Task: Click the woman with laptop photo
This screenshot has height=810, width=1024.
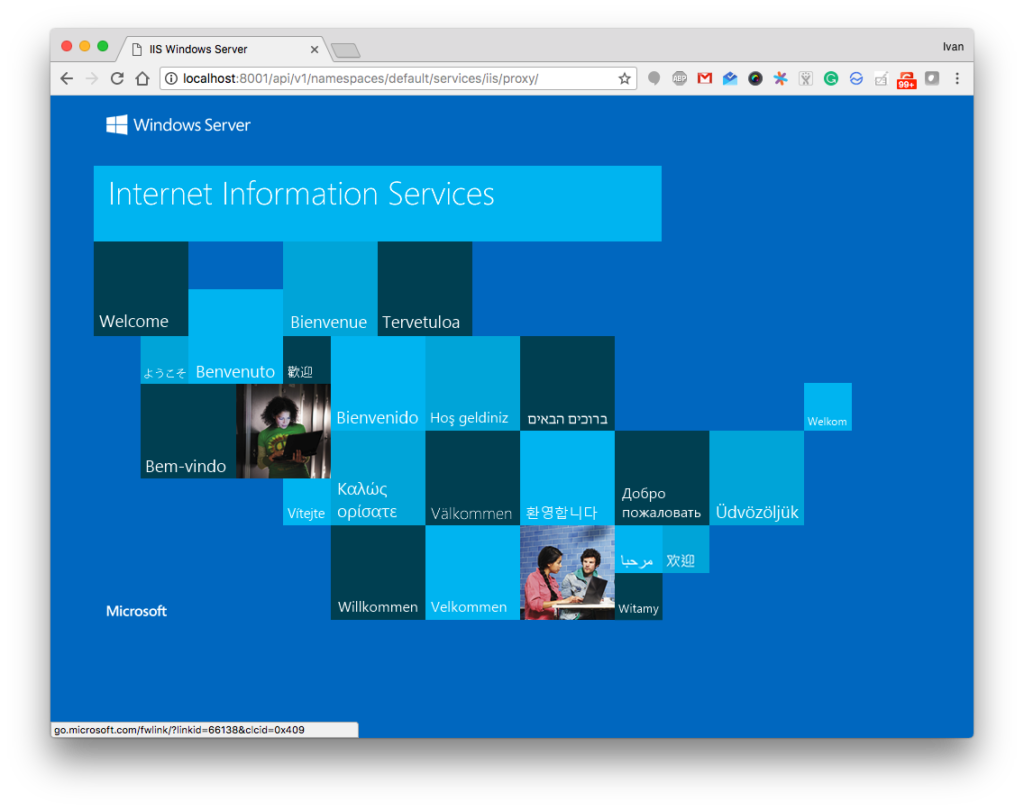Action: pyautogui.click(x=283, y=431)
